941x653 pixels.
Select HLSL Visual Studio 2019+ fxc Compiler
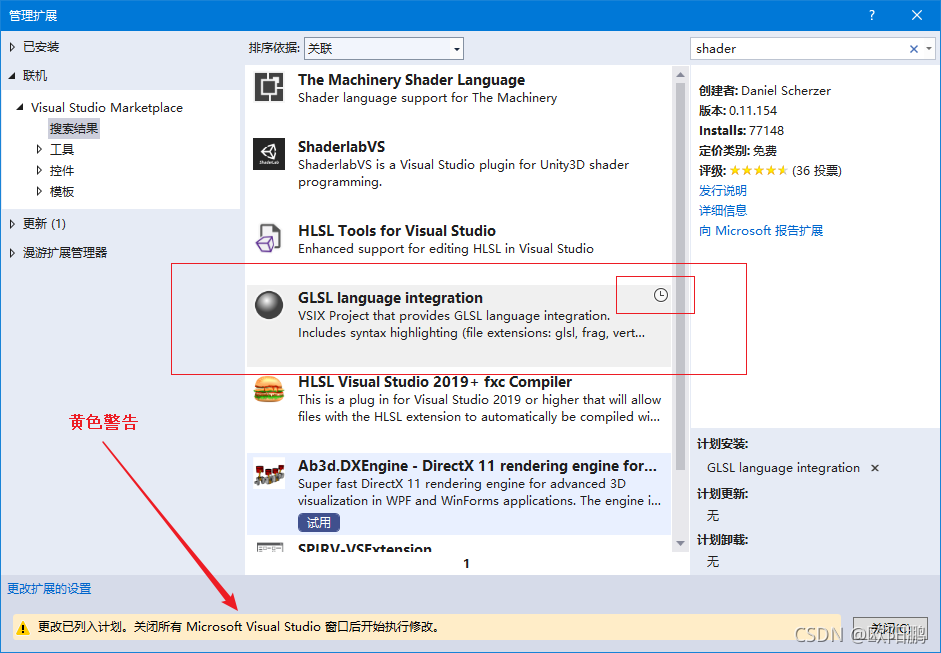point(434,382)
